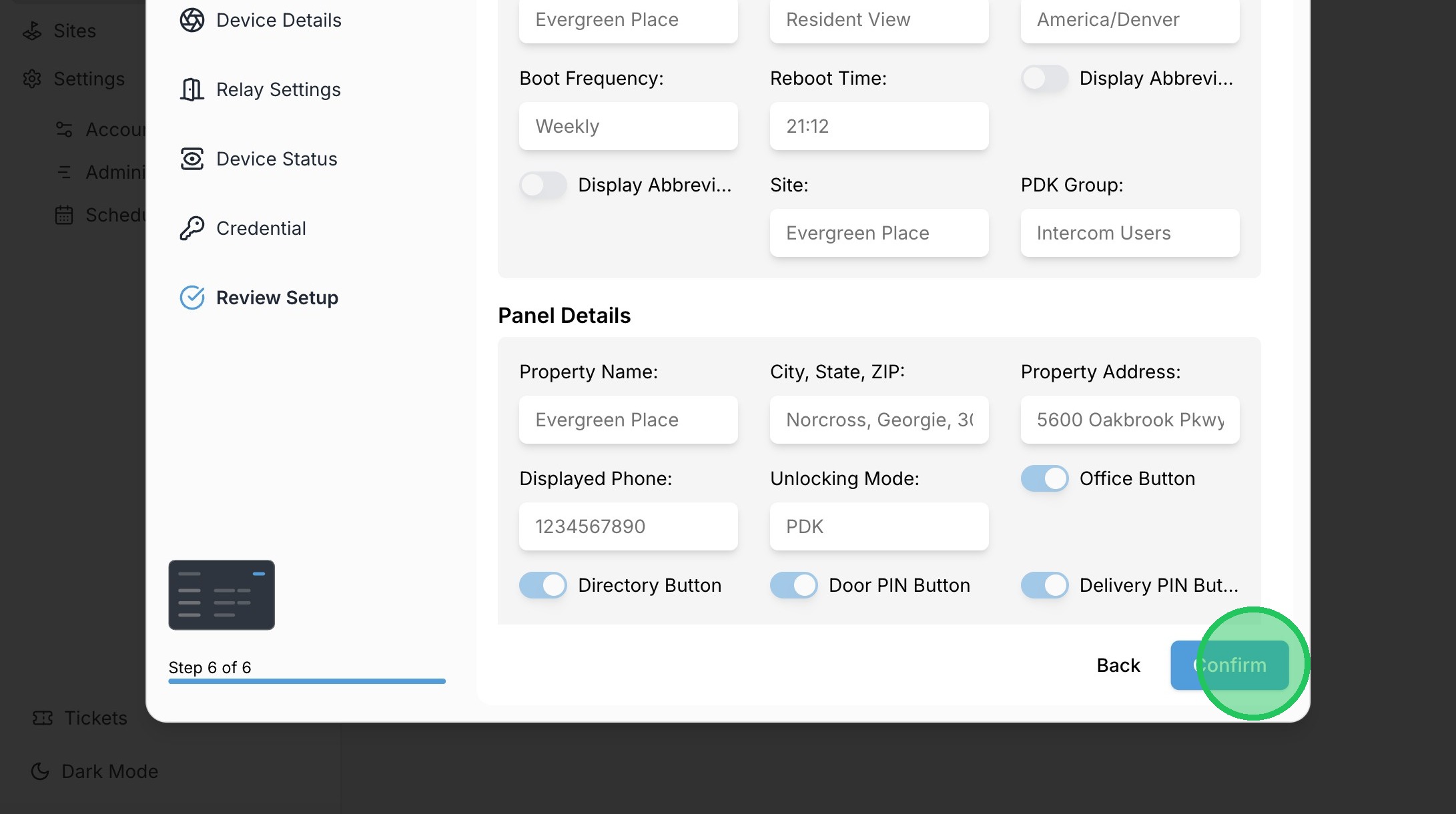Open the Sites menu item
Image resolution: width=1456 pixels, height=814 pixels.
pyautogui.click(x=74, y=31)
